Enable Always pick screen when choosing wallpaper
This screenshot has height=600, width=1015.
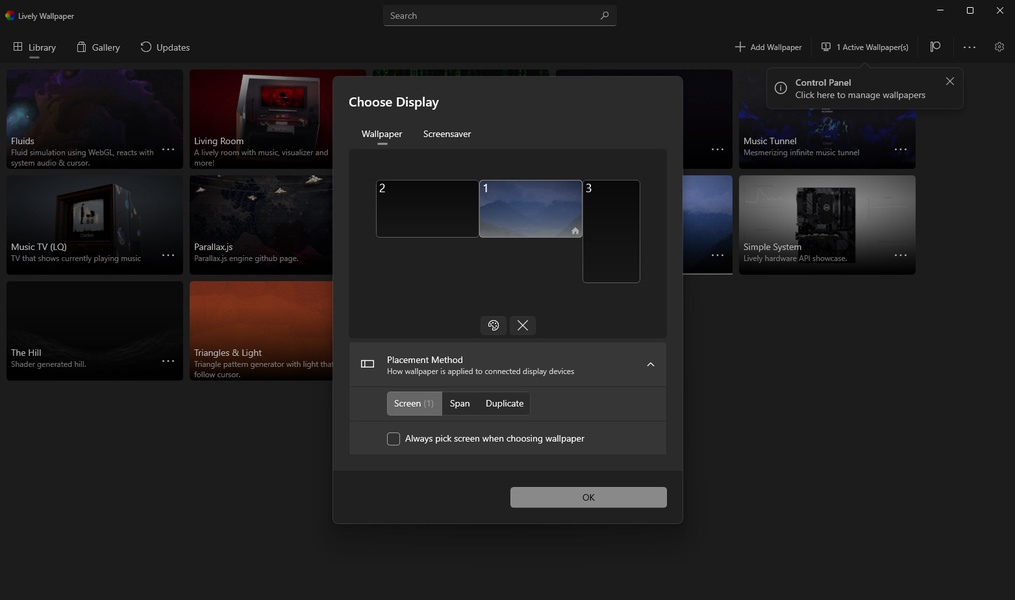[394, 439]
